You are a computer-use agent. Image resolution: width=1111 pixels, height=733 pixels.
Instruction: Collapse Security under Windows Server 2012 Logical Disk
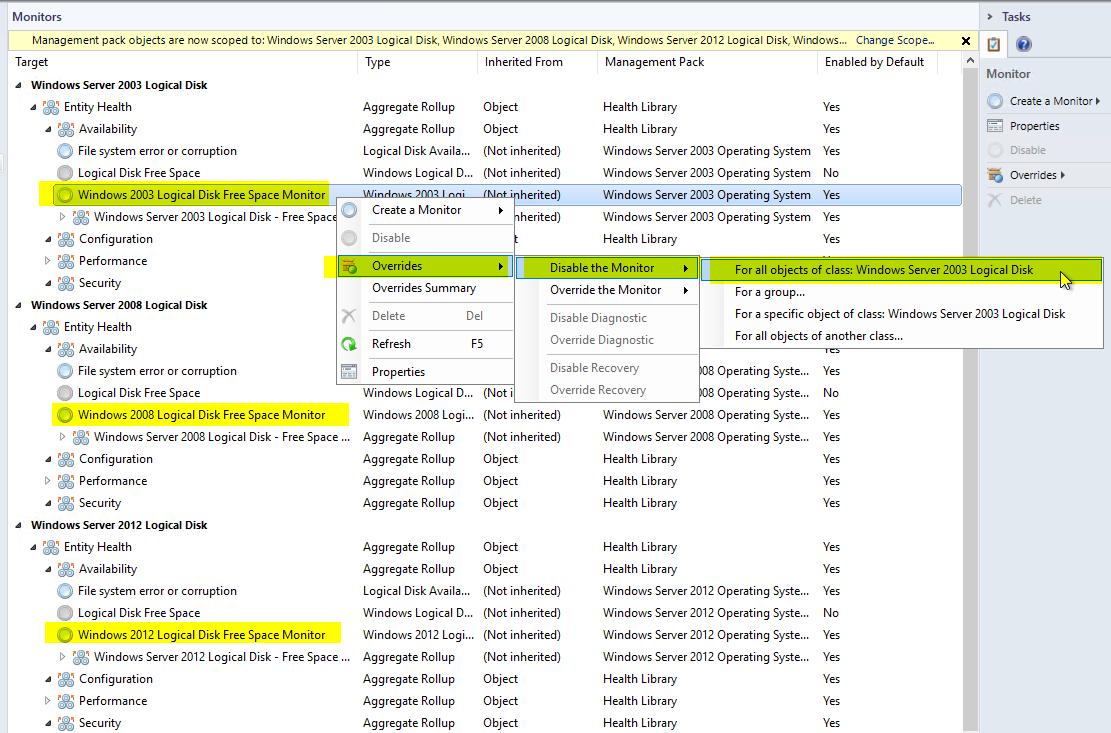[x=47, y=723]
